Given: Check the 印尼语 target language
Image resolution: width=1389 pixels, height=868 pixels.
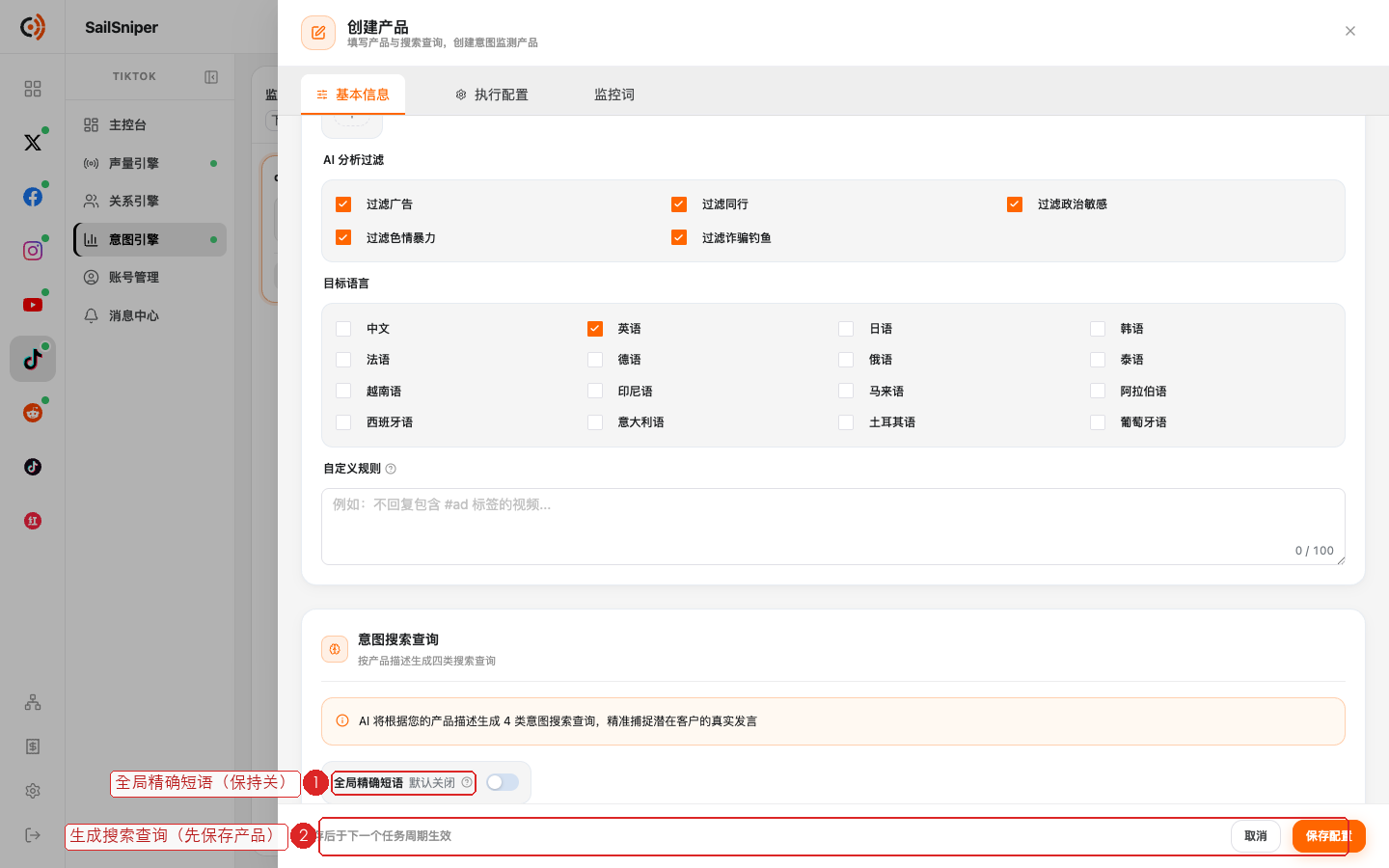Looking at the screenshot, I should click(595, 392).
